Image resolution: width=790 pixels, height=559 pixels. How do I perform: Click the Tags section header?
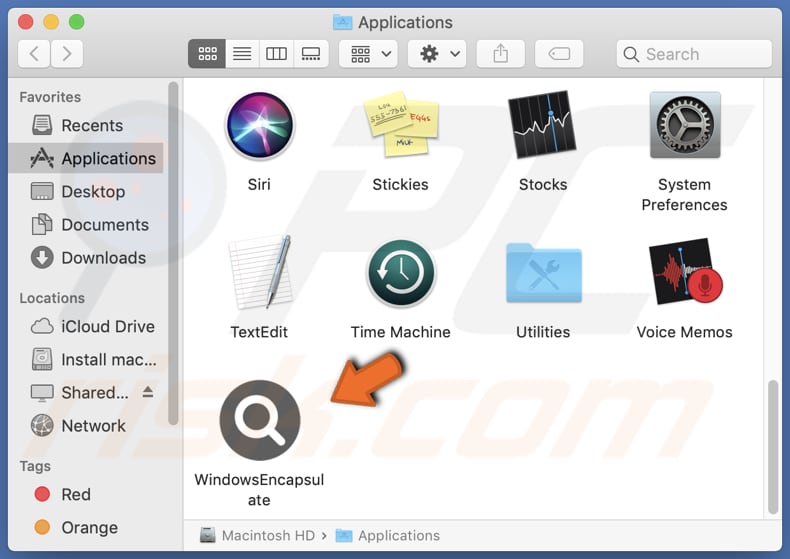tap(35, 466)
